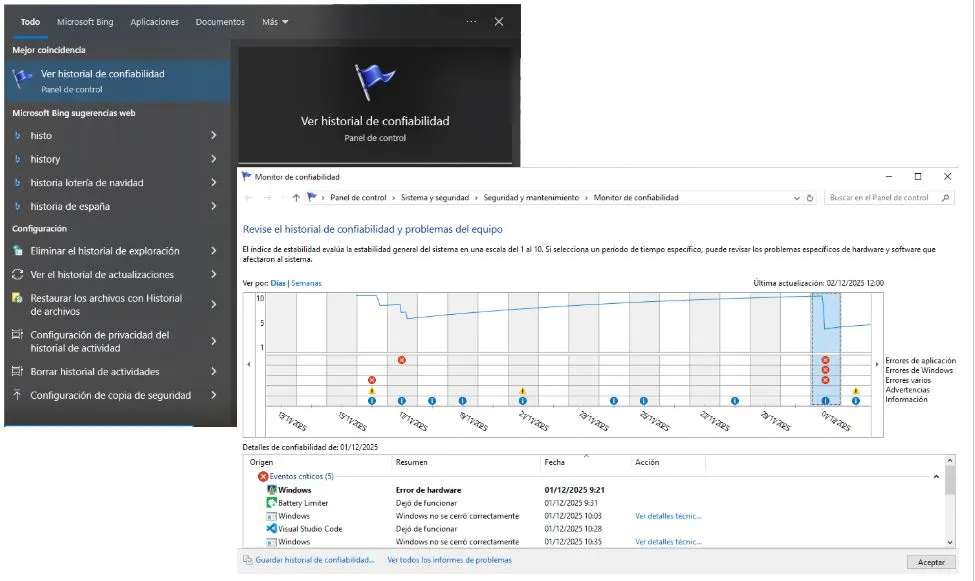Switch to the Documentos search tab

tap(220, 22)
